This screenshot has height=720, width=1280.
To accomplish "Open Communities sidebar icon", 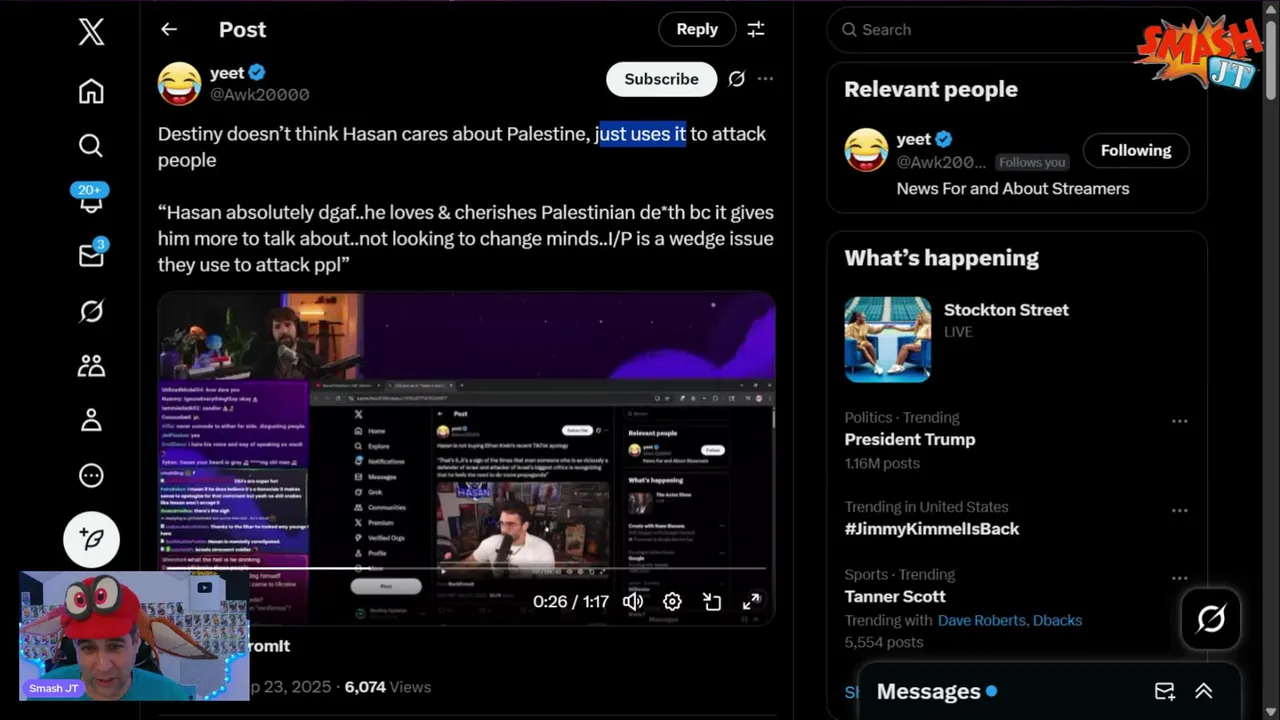I will click(91, 366).
